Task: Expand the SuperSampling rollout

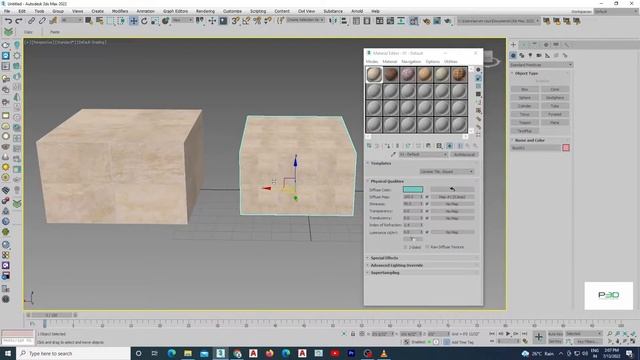Action: coord(422,273)
